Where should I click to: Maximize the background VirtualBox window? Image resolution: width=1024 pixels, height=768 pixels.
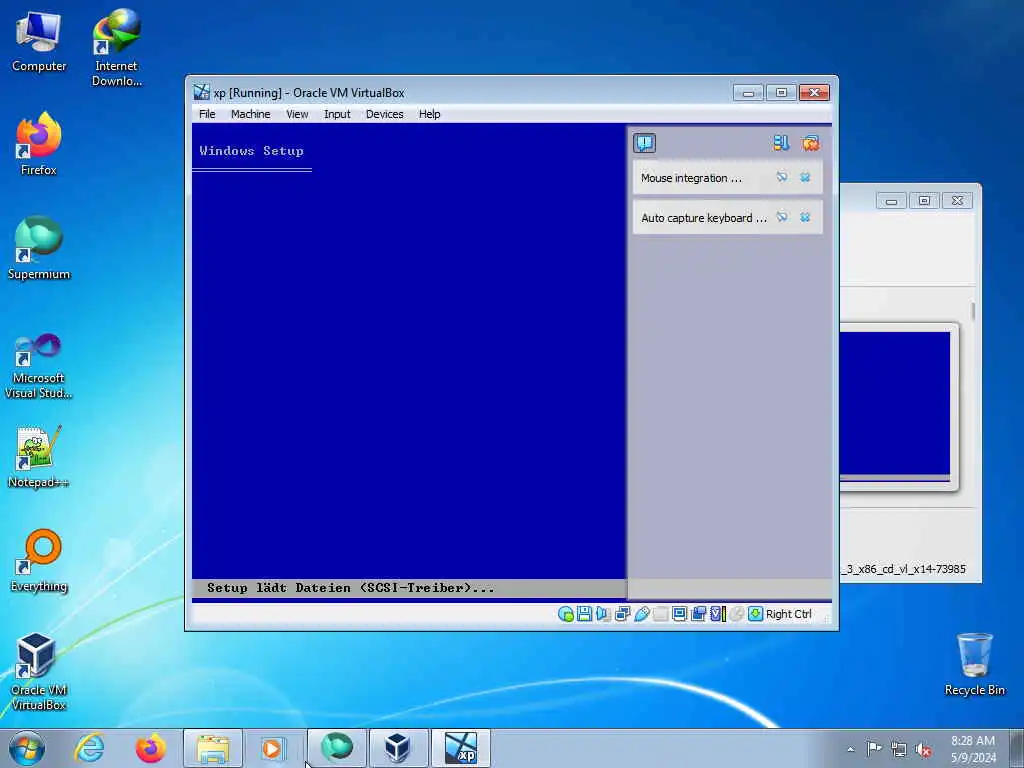tap(924, 200)
